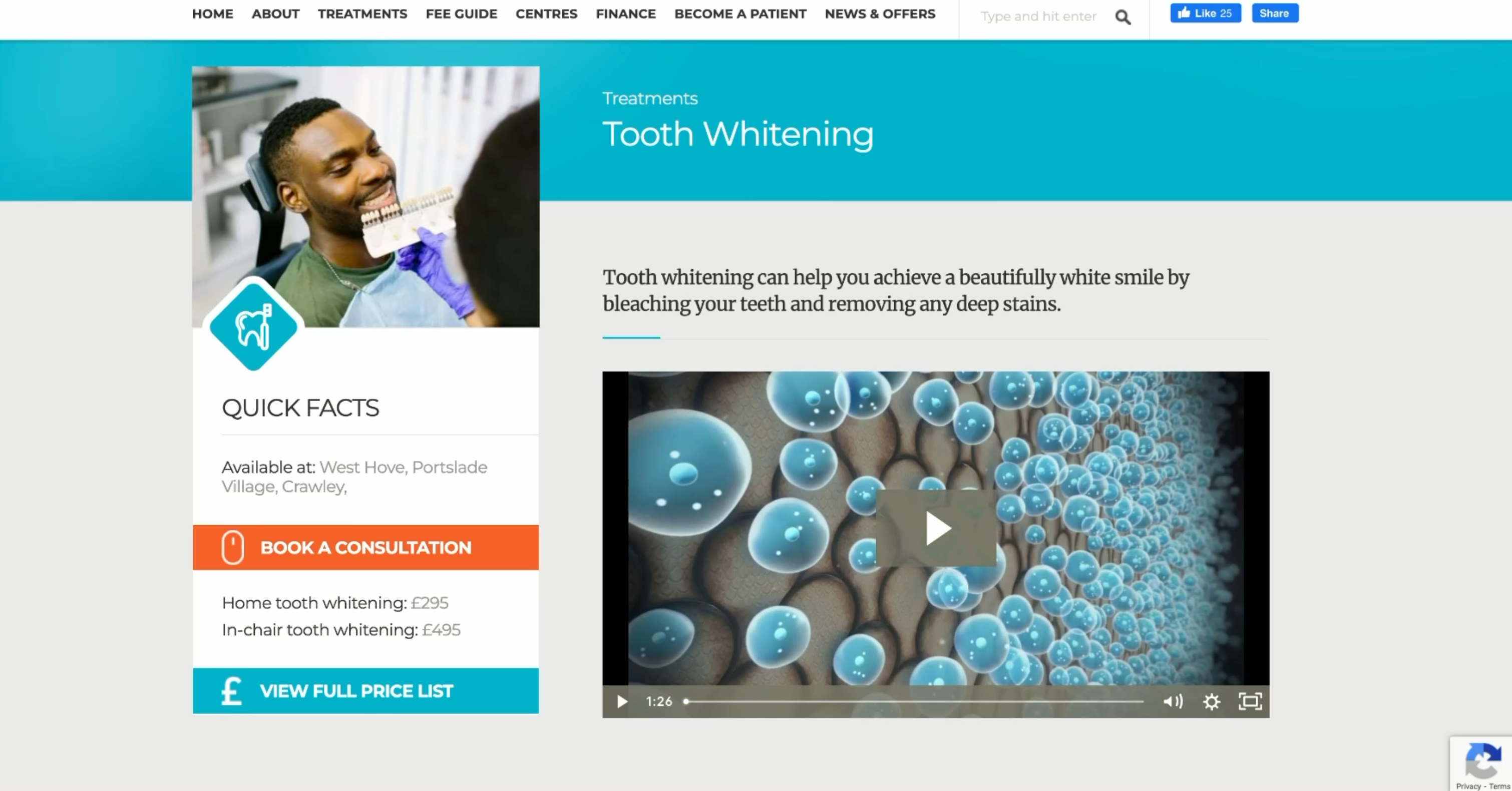The width and height of the screenshot is (1512, 791).
Task: Go to Become a Patient page
Action: click(x=740, y=14)
